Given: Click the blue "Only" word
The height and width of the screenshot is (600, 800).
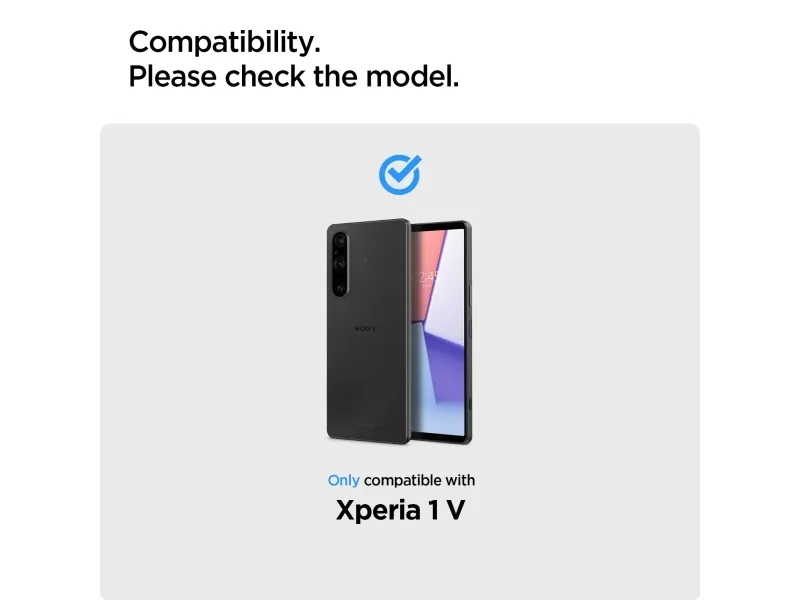Looking at the screenshot, I should coord(343,480).
